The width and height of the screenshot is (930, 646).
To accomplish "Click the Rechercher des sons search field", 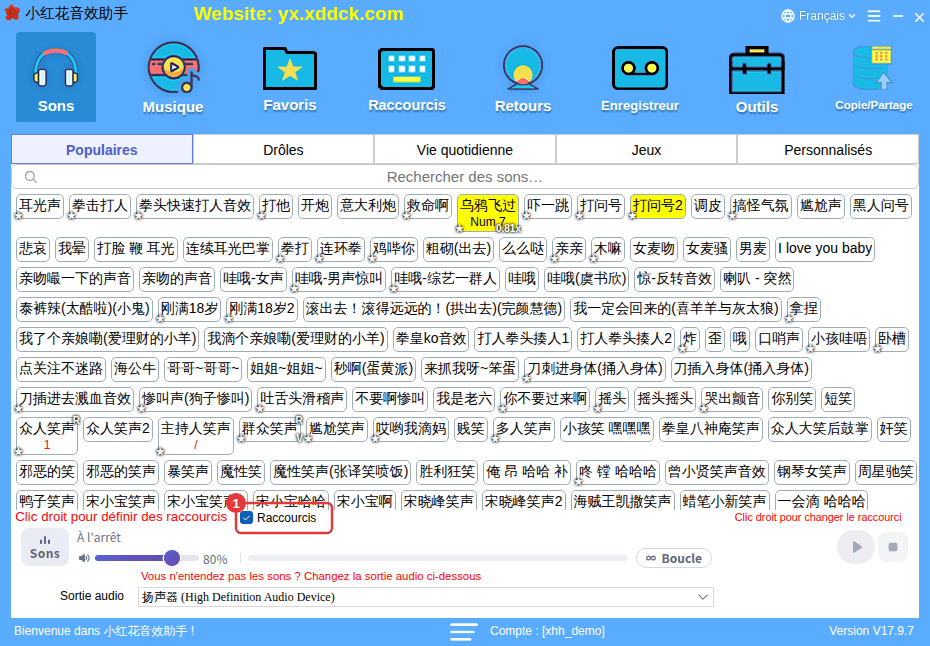I will [465, 177].
